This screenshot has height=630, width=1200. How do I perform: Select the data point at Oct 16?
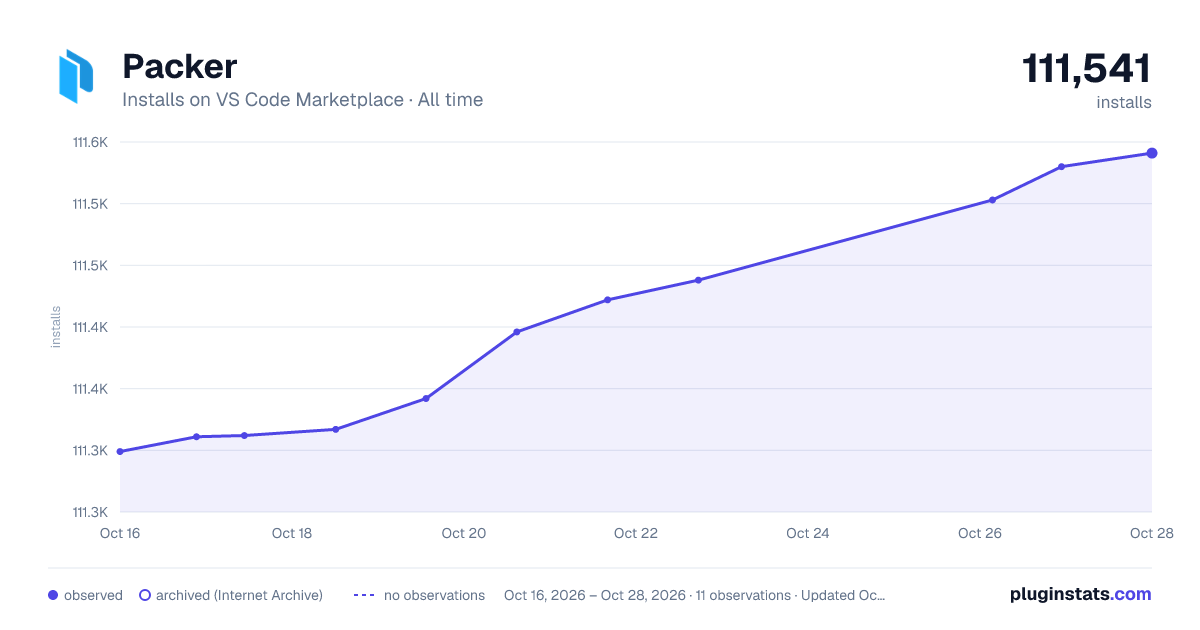tap(120, 451)
